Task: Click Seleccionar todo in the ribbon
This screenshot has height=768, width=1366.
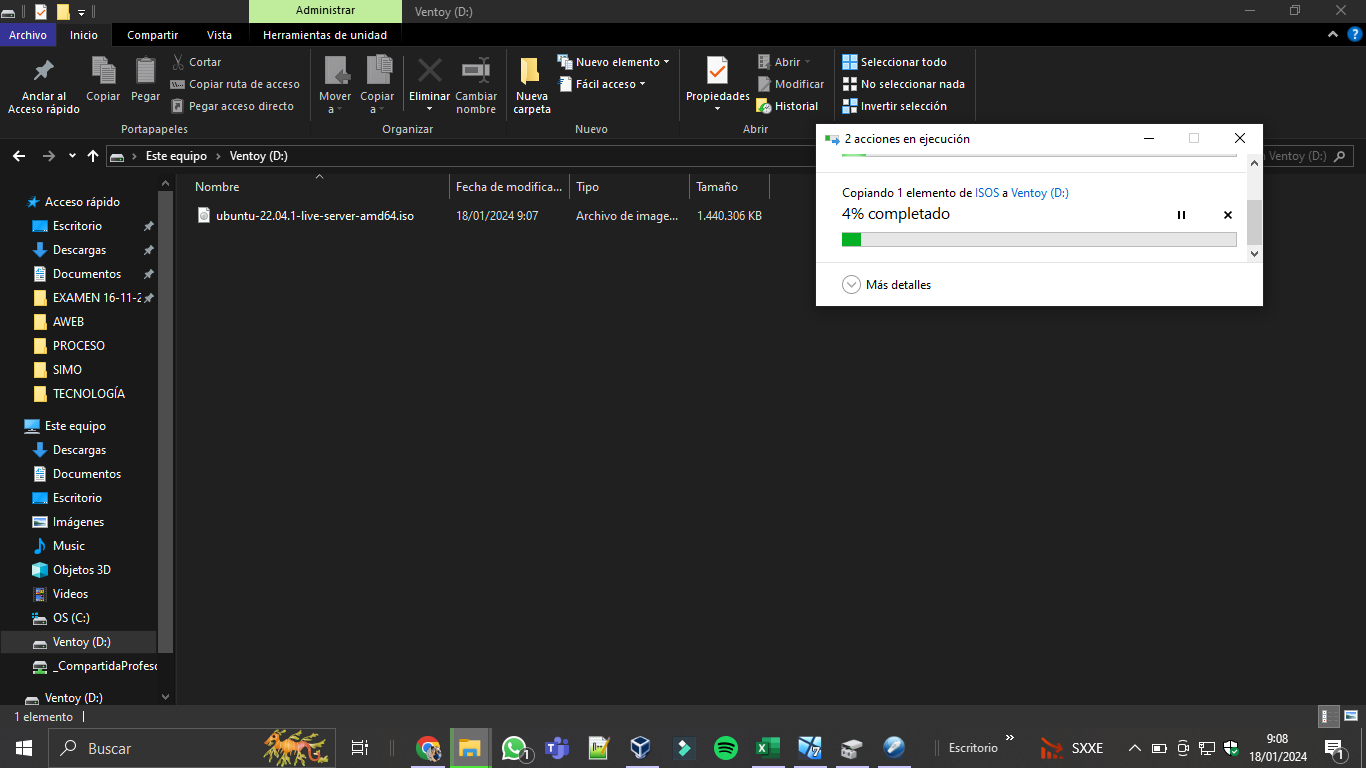Action: tap(894, 62)
